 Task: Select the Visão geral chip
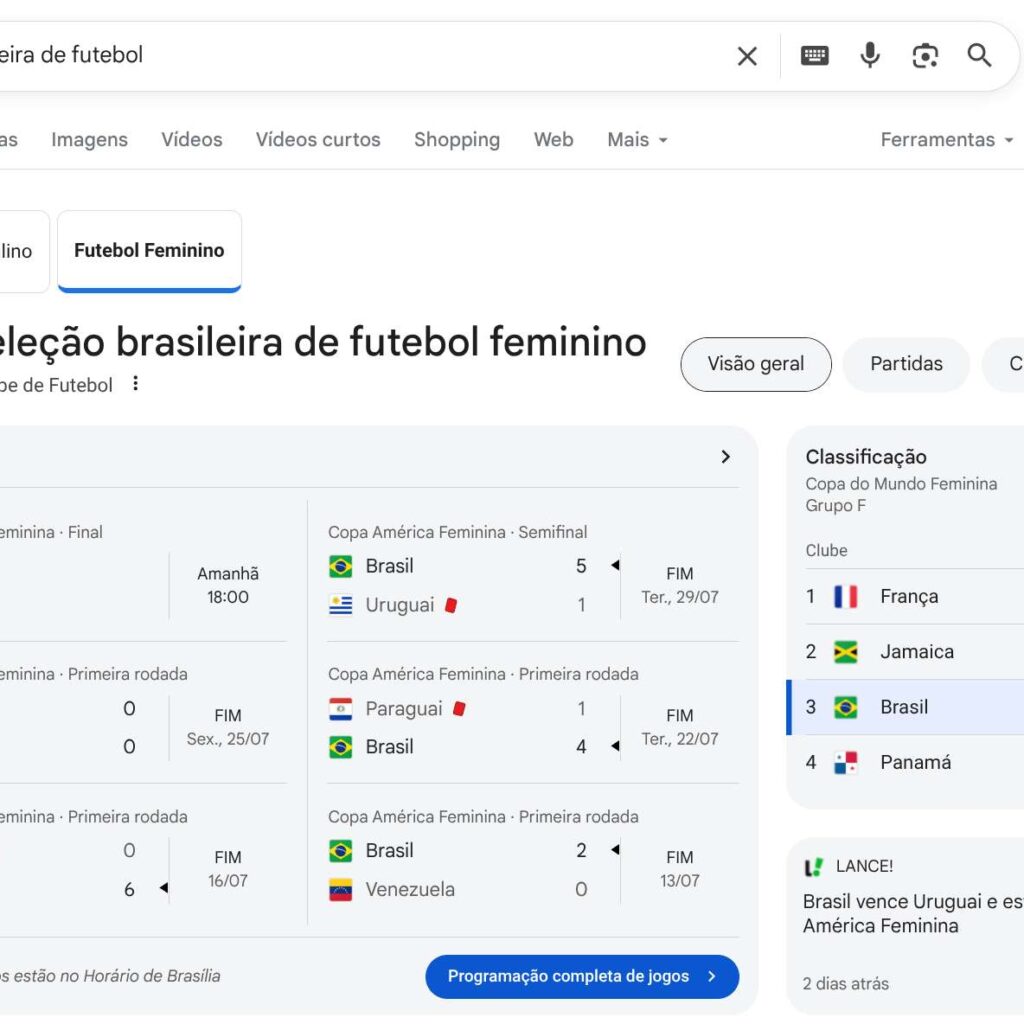[x=755, y=364]
